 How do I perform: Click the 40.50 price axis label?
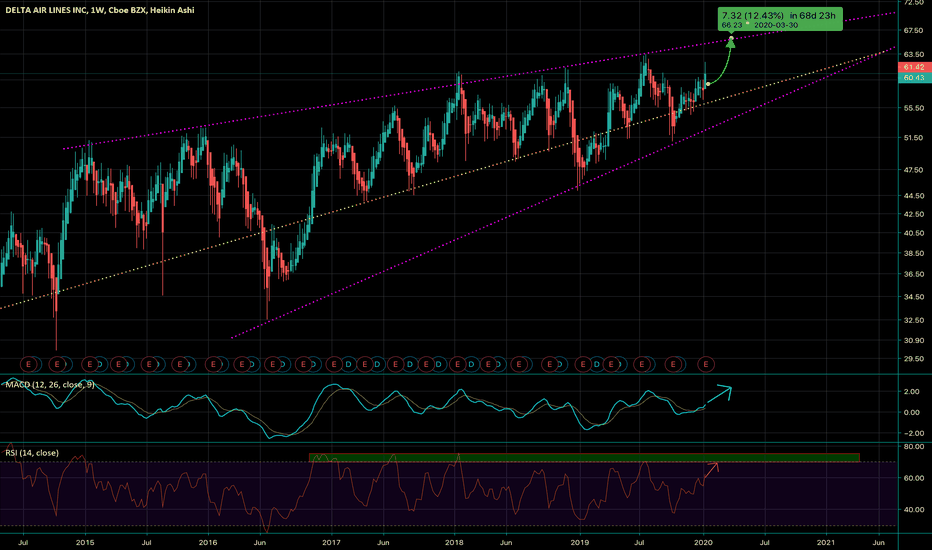pos(914,233)
